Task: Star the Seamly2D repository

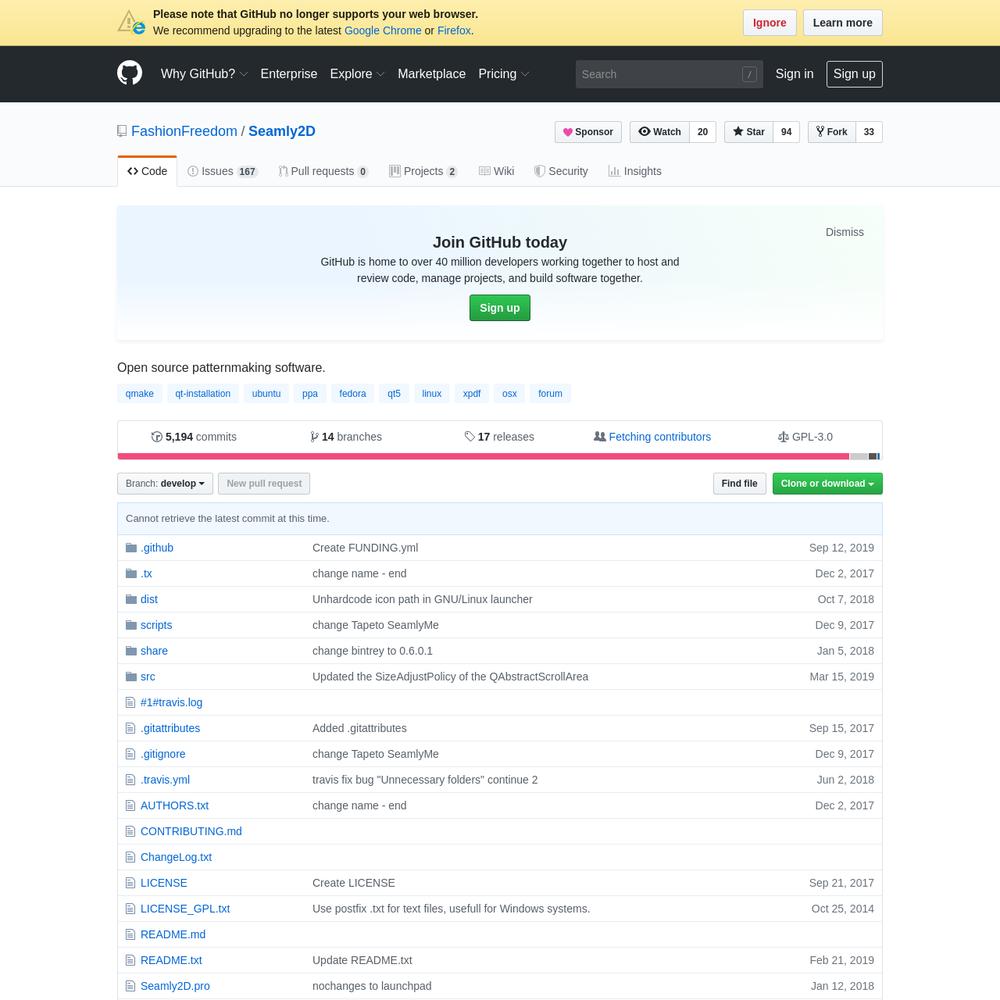Action: (749, 132)
